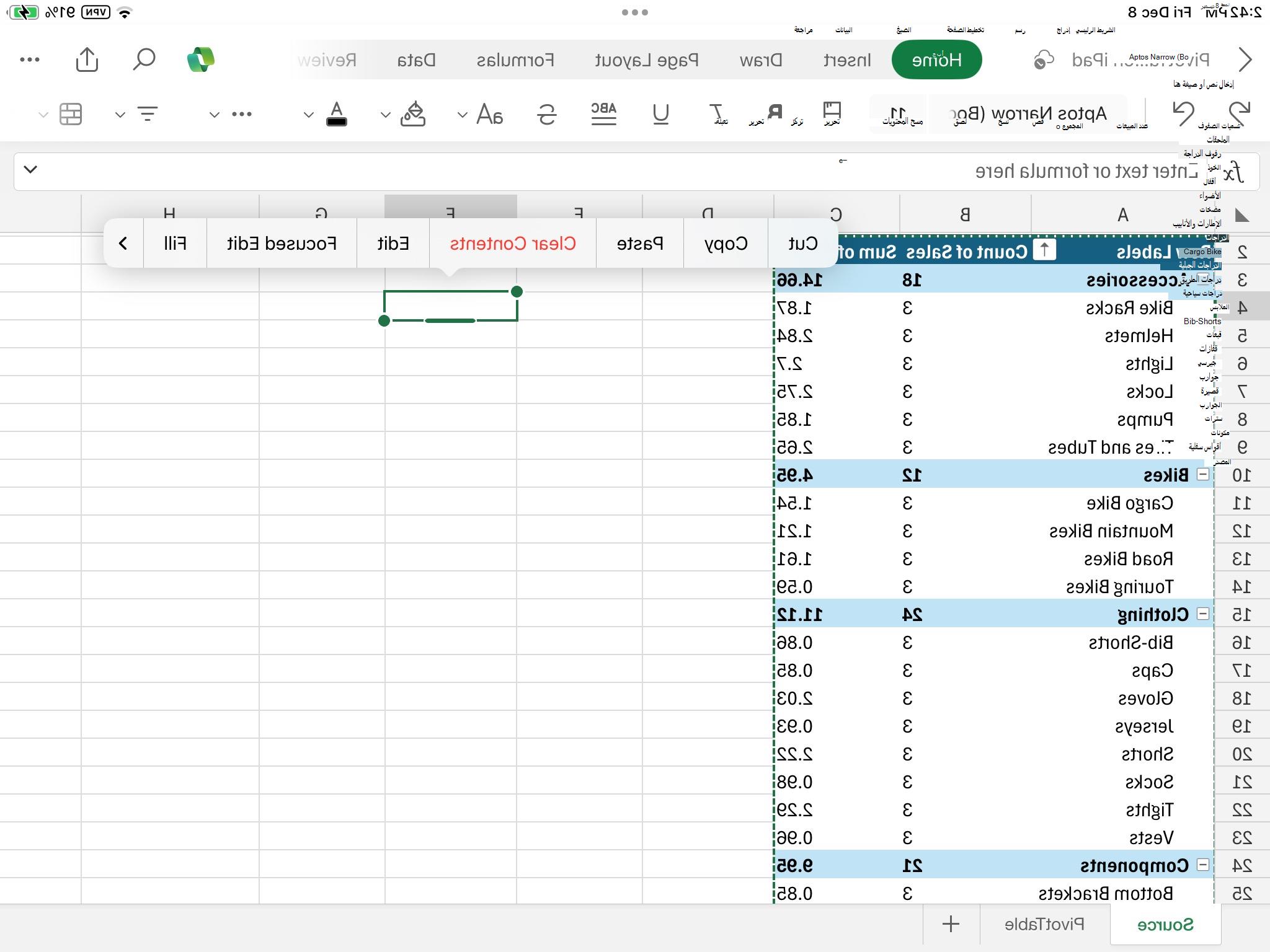Choose Cut in context menu

click(803, 244)
